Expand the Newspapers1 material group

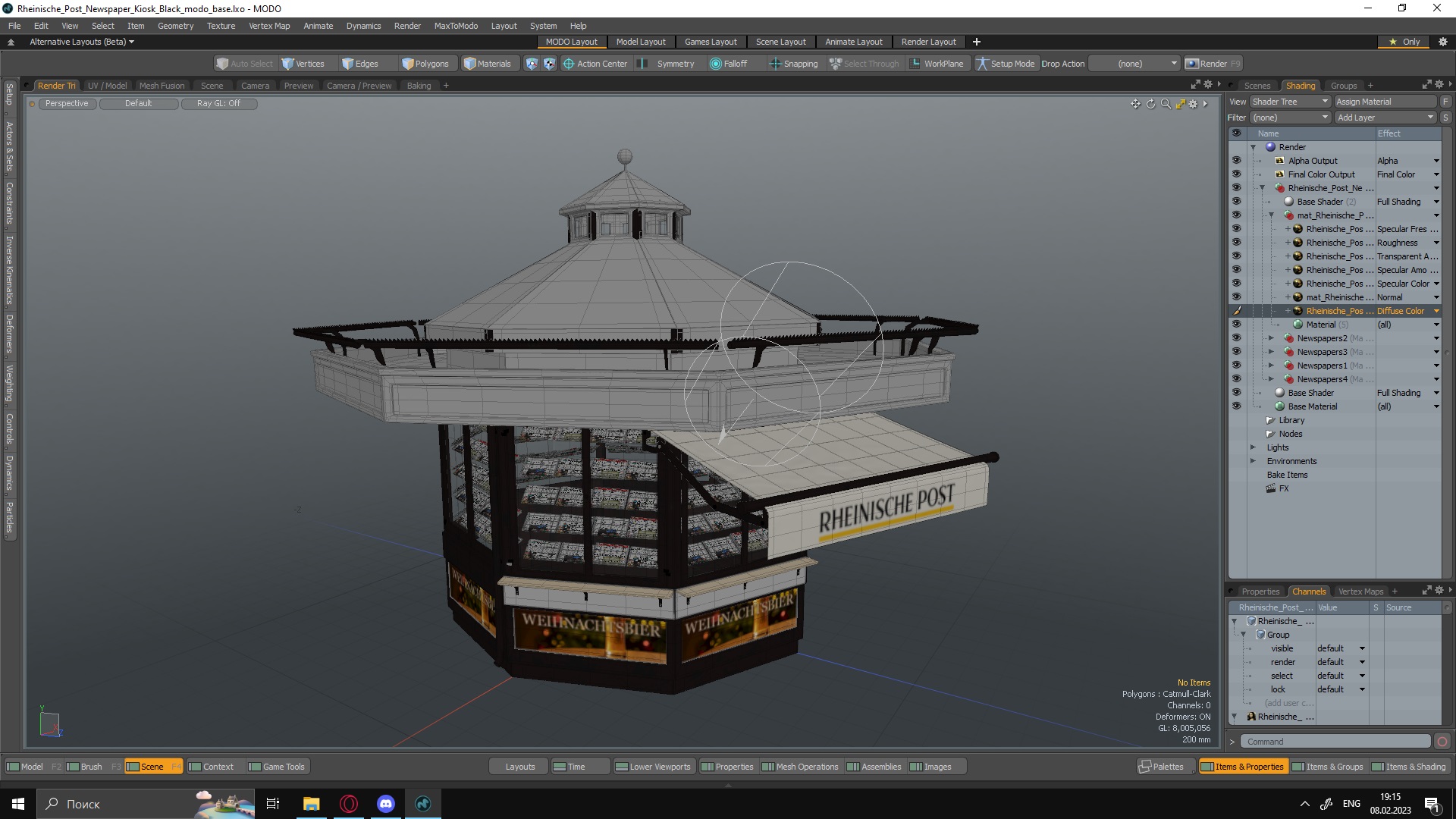(x=1272, y=366)
